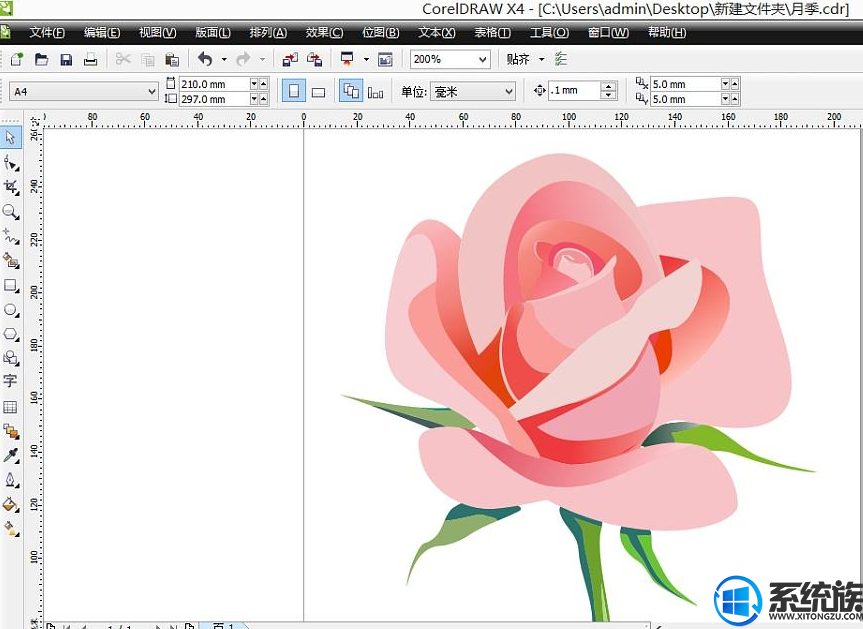The width and height of the screenshot is (863, 629).
Task: Increase nudge offset with the up spinner
Action: tap(608, 86)
